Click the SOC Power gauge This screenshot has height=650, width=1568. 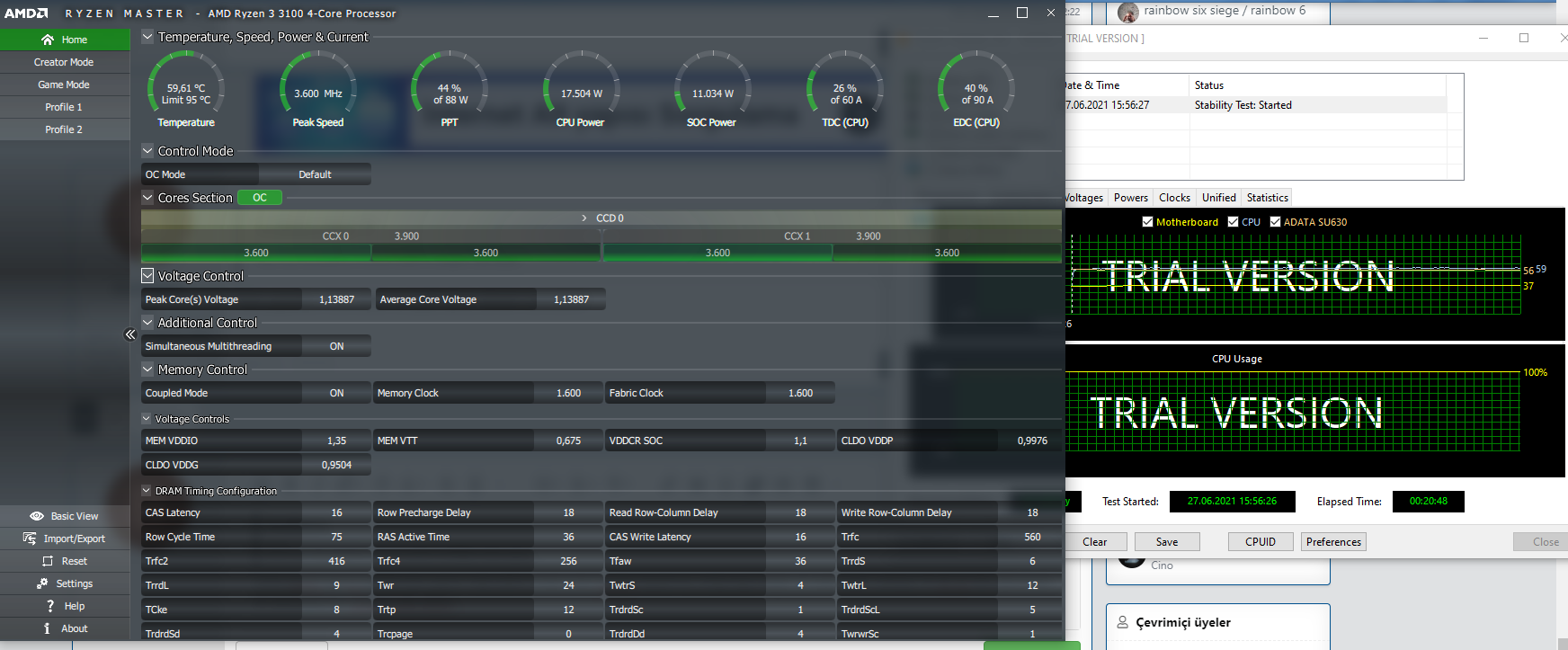(712, 90)
